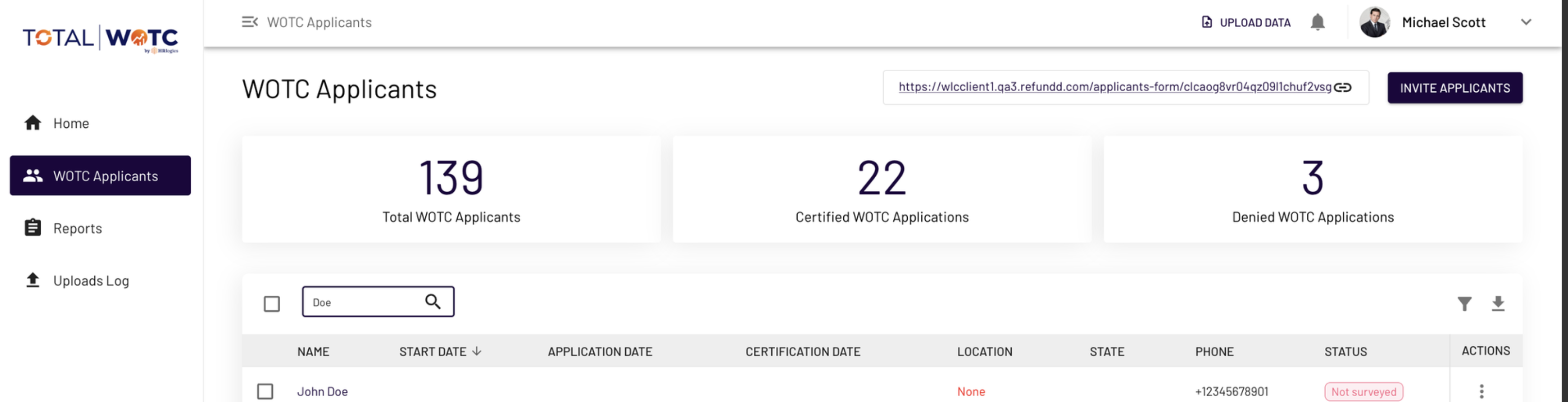Click the upload data file icon

coord(1206,22)
